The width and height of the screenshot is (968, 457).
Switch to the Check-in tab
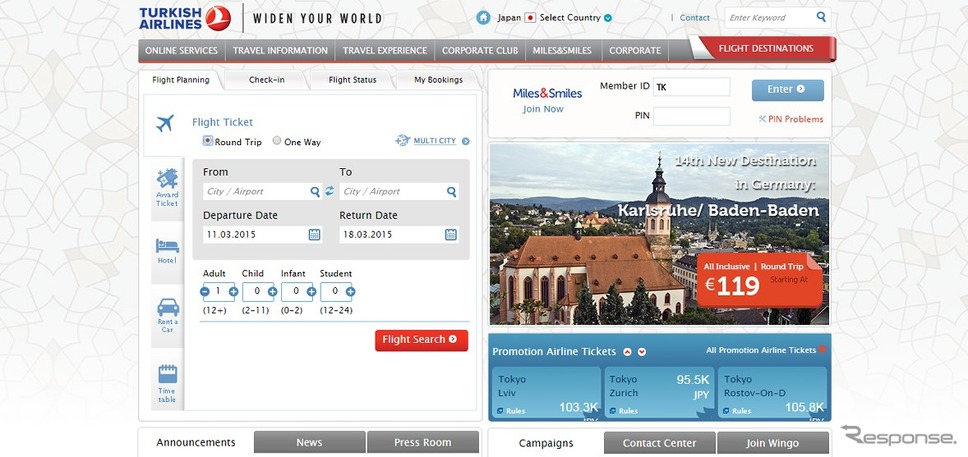pyautogui.click(x=267, y=80)
